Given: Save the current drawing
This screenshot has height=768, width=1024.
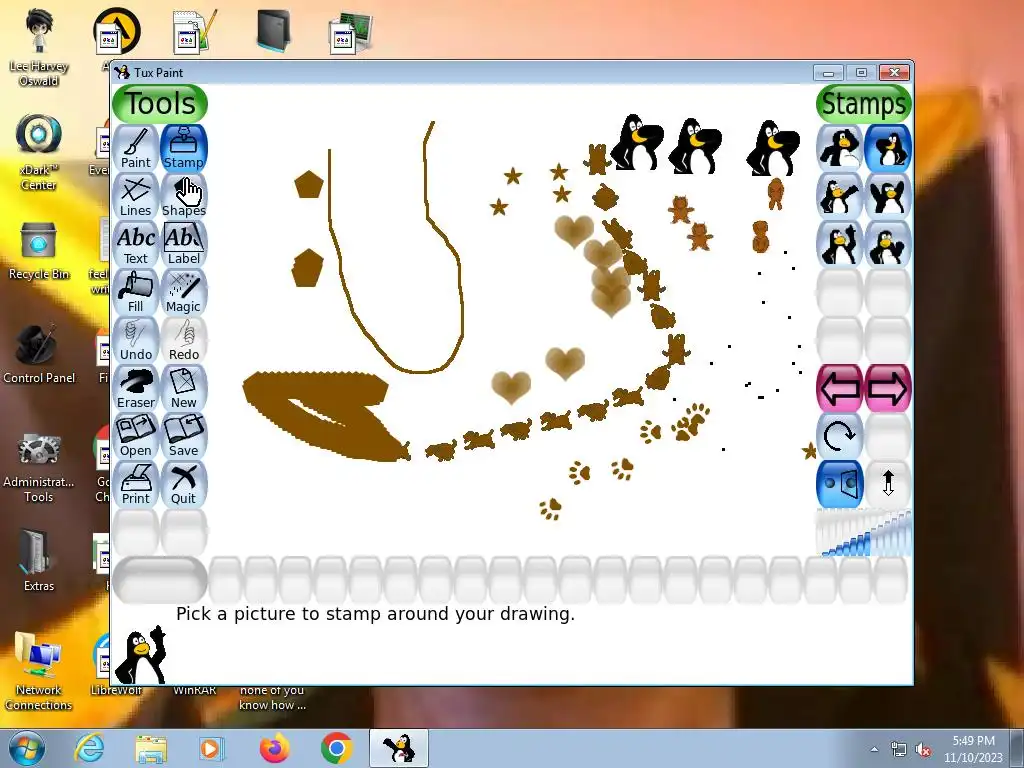Looking at the screenshot, I should pyautogui.click(x=184, y=436).
